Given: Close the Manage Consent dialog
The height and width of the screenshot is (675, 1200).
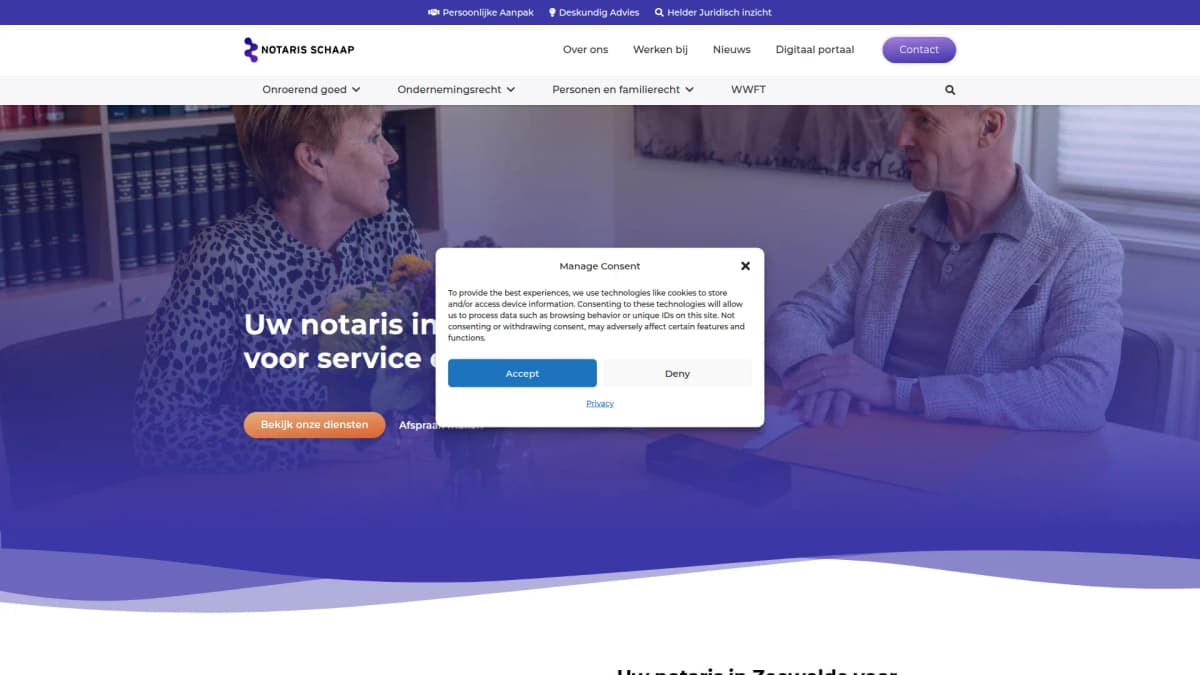Looking at the screenshot, I should coord(745,266).
